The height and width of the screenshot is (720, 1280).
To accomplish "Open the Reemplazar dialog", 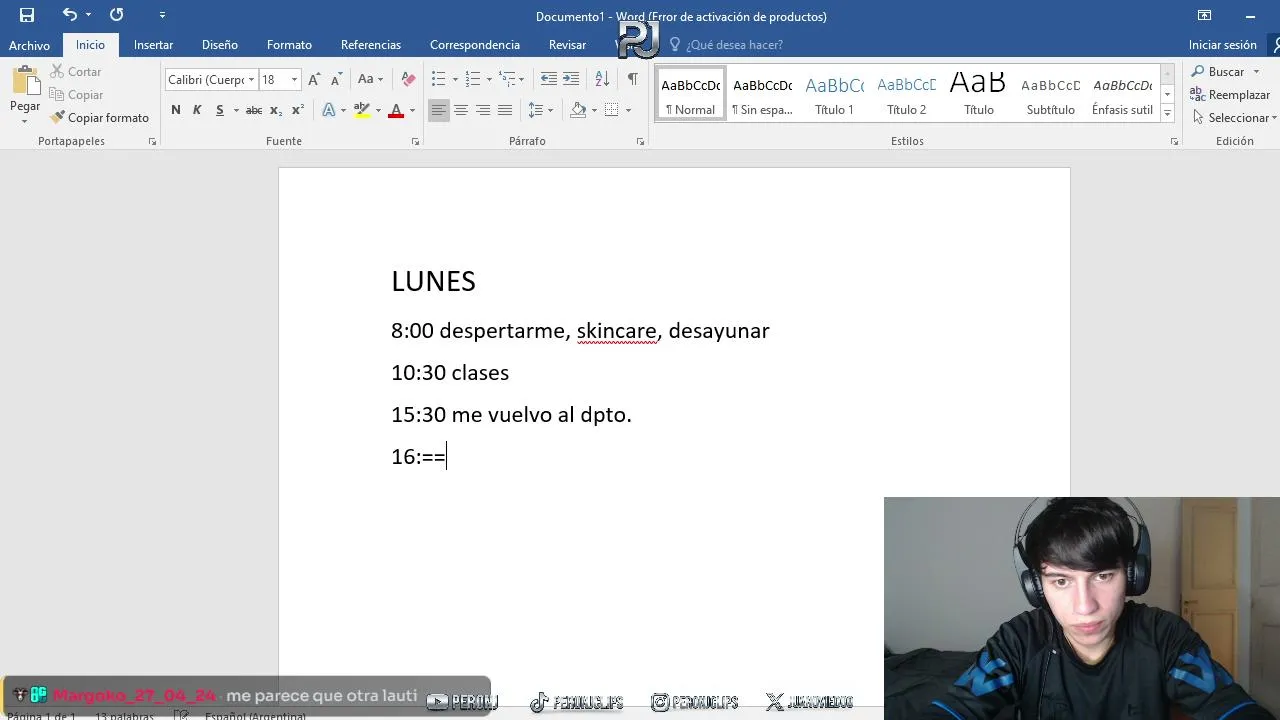I will point(1230,95).
